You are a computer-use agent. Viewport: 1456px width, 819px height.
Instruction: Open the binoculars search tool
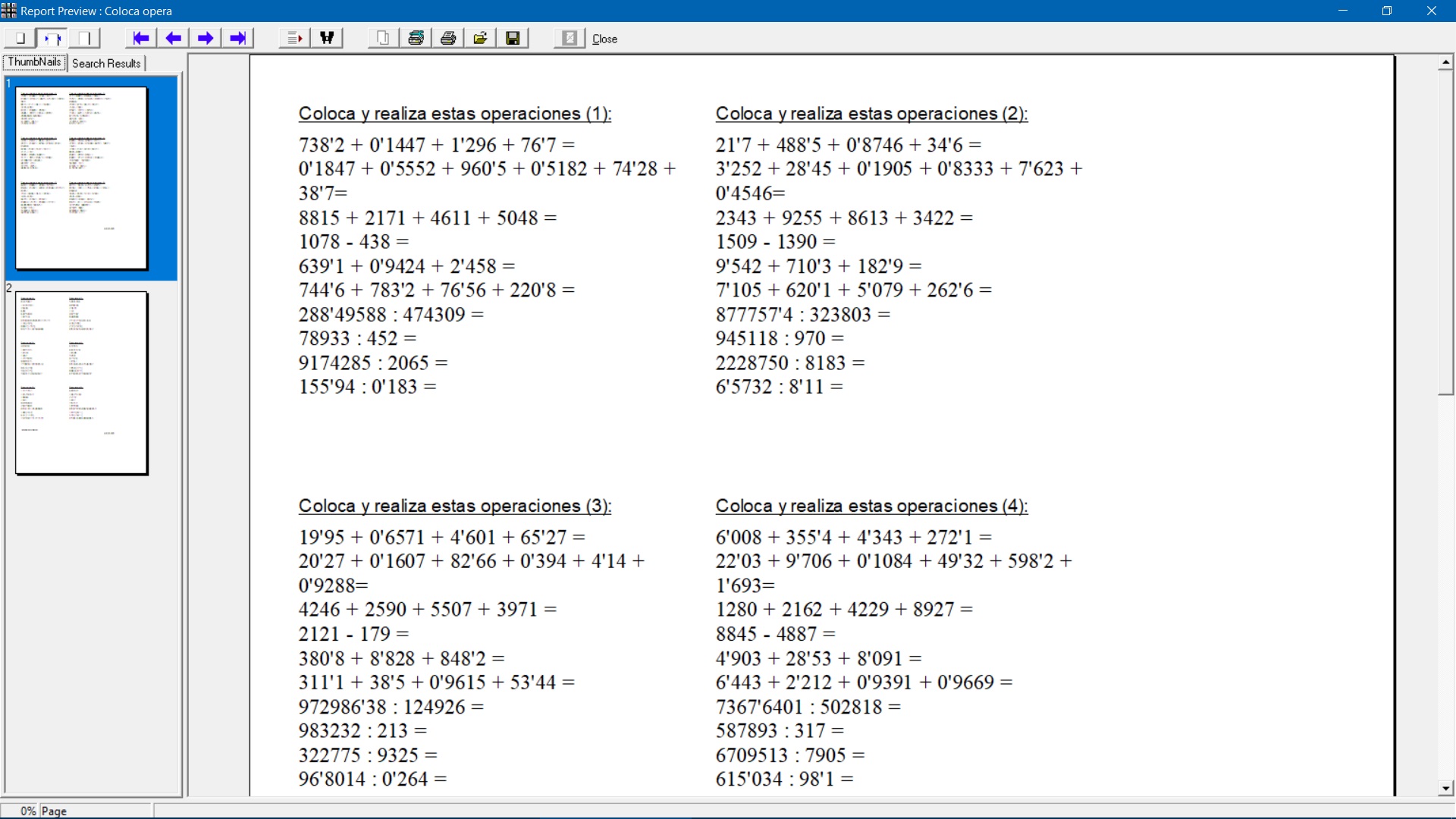[x=328, y=38]
